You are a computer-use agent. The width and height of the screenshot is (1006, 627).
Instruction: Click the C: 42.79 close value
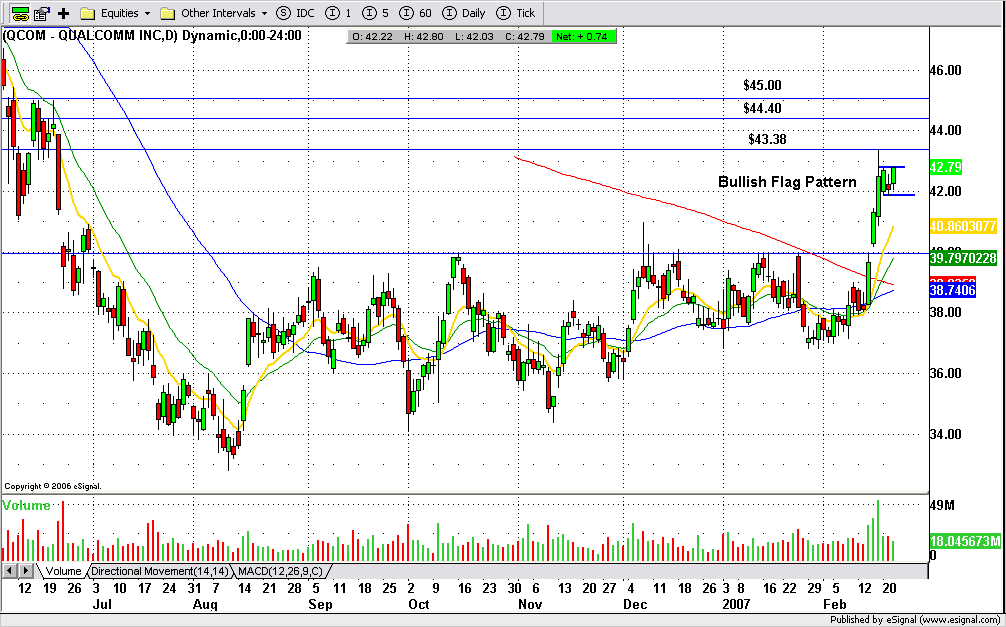pyautogui.click(x=525, y=37)
